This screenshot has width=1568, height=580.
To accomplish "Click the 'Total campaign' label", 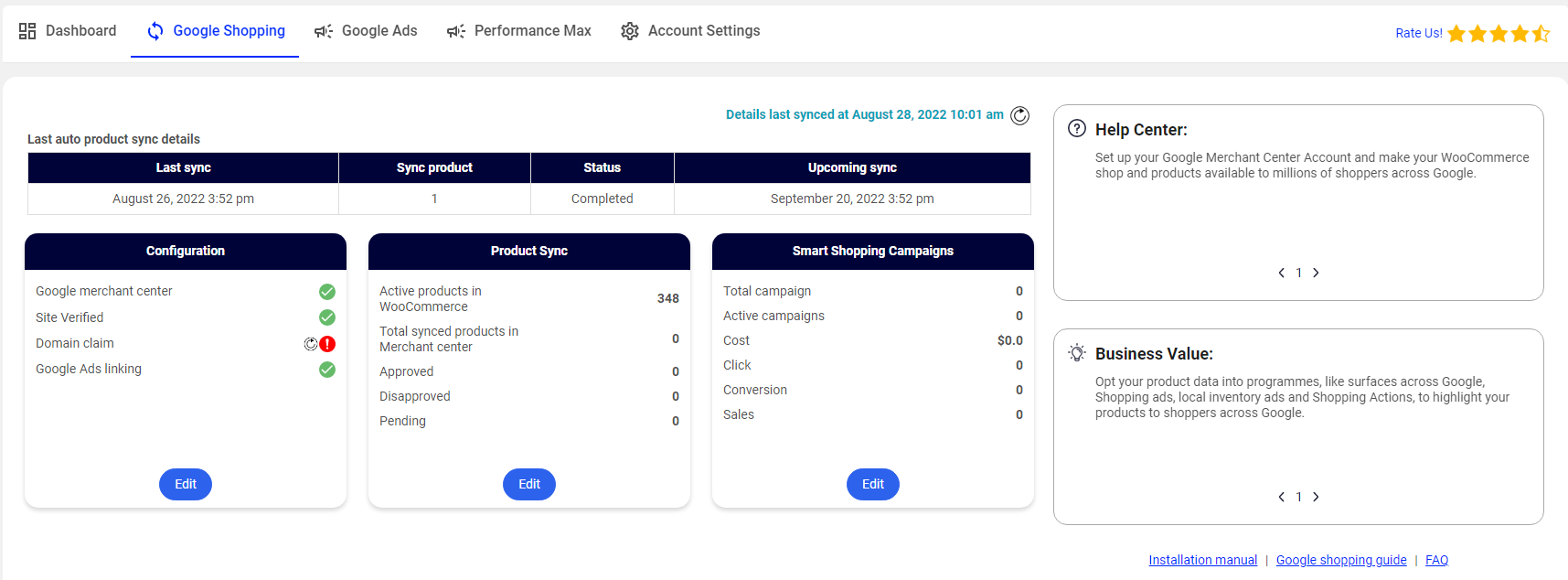I will pyautogui.click(x=767, y=291).
